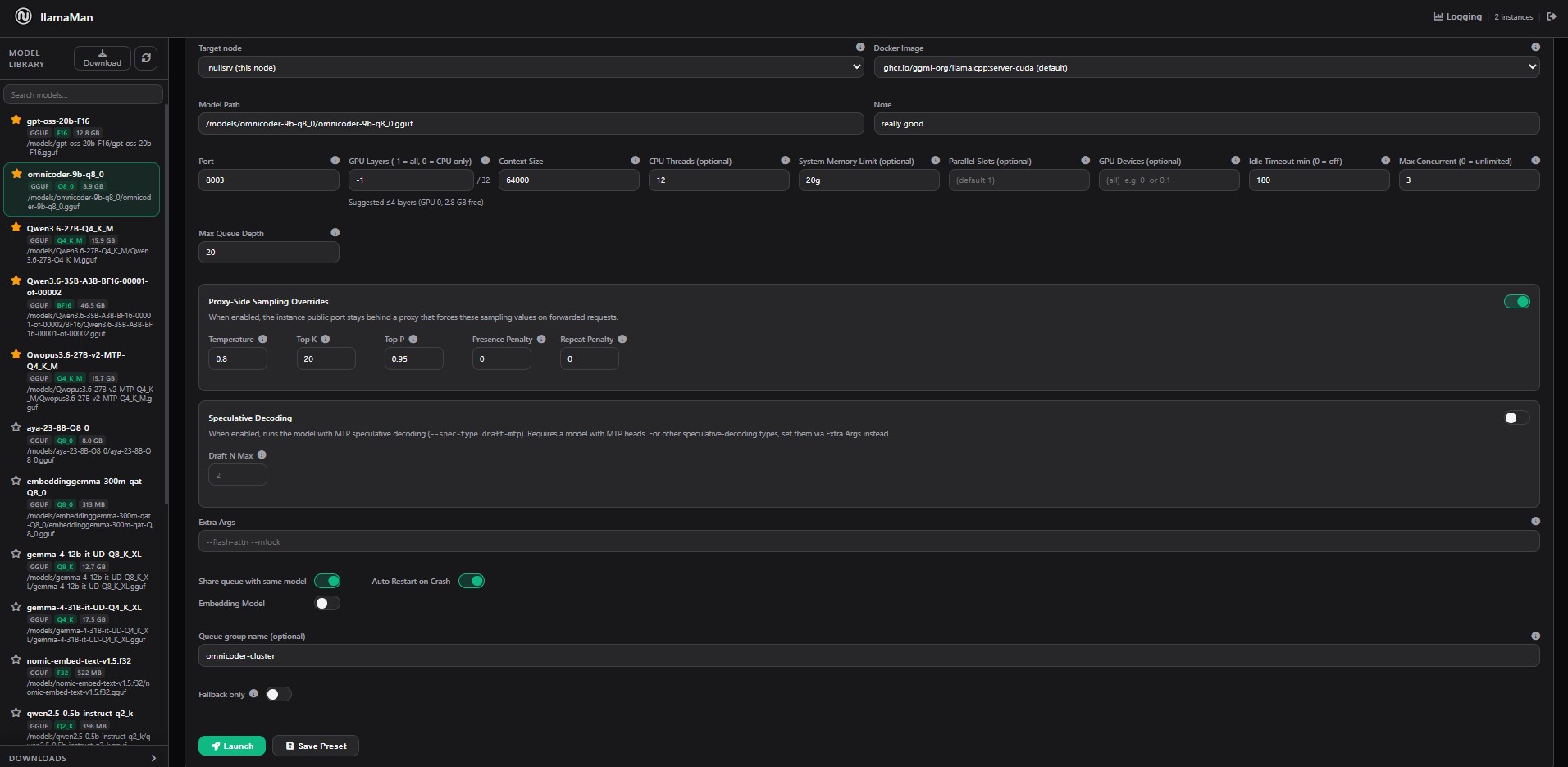Image resolution: width=1568 pixels, height=767 pixels.
Task: Refresh the model library list
Action: point(146,58)
